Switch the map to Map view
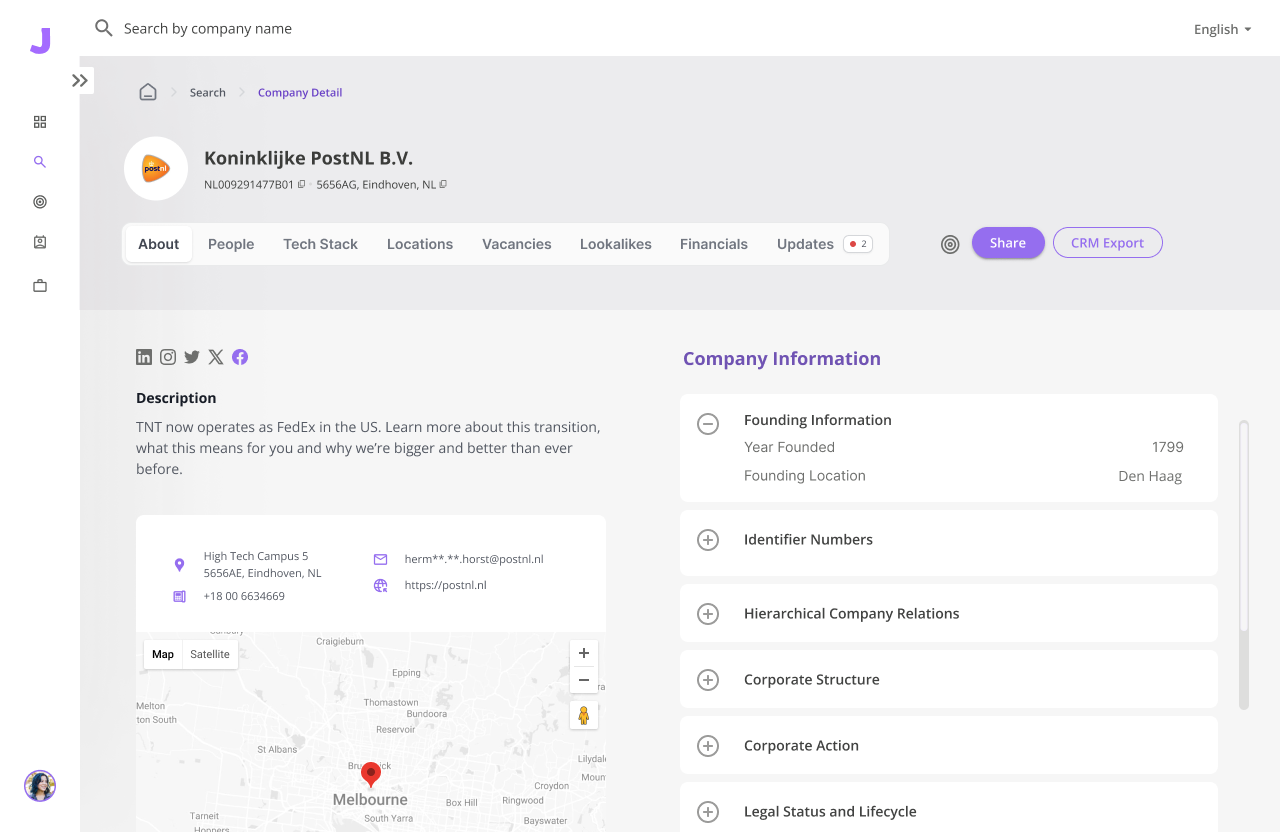The image size is (1280, 832). pos(163,655)
